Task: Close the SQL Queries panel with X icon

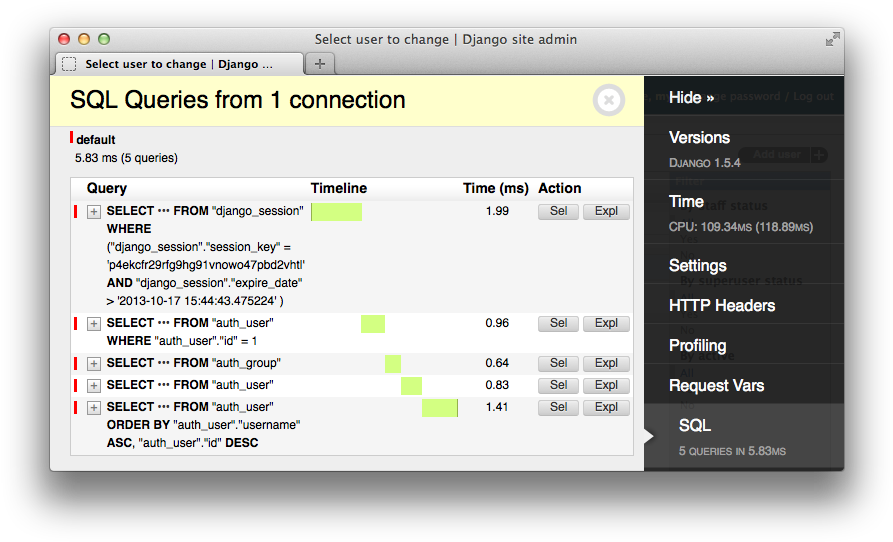Action: 609,100
